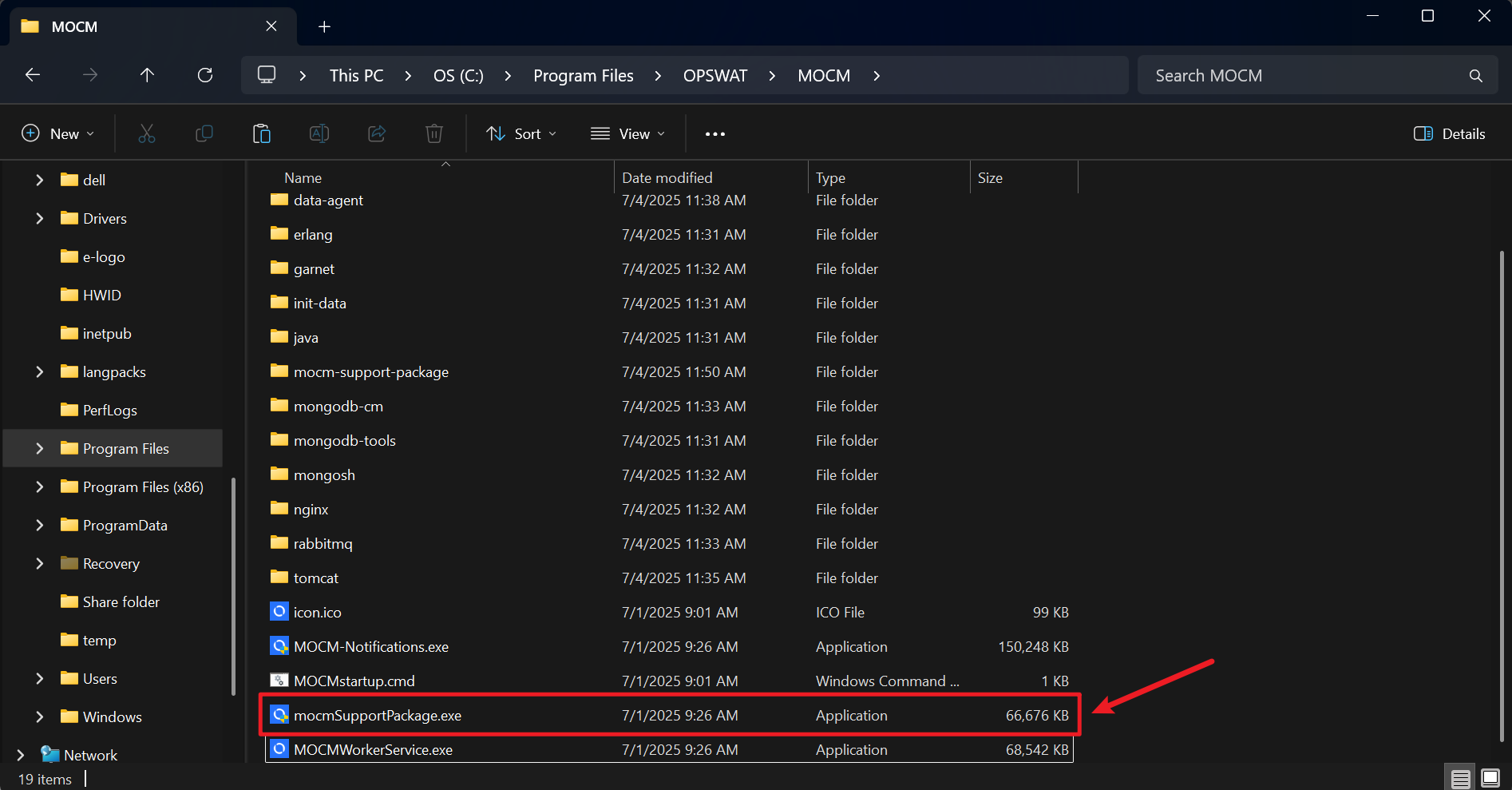1512x790 pixels.
Task: Expand the Users tree node
Action: (x=39, y=678)
